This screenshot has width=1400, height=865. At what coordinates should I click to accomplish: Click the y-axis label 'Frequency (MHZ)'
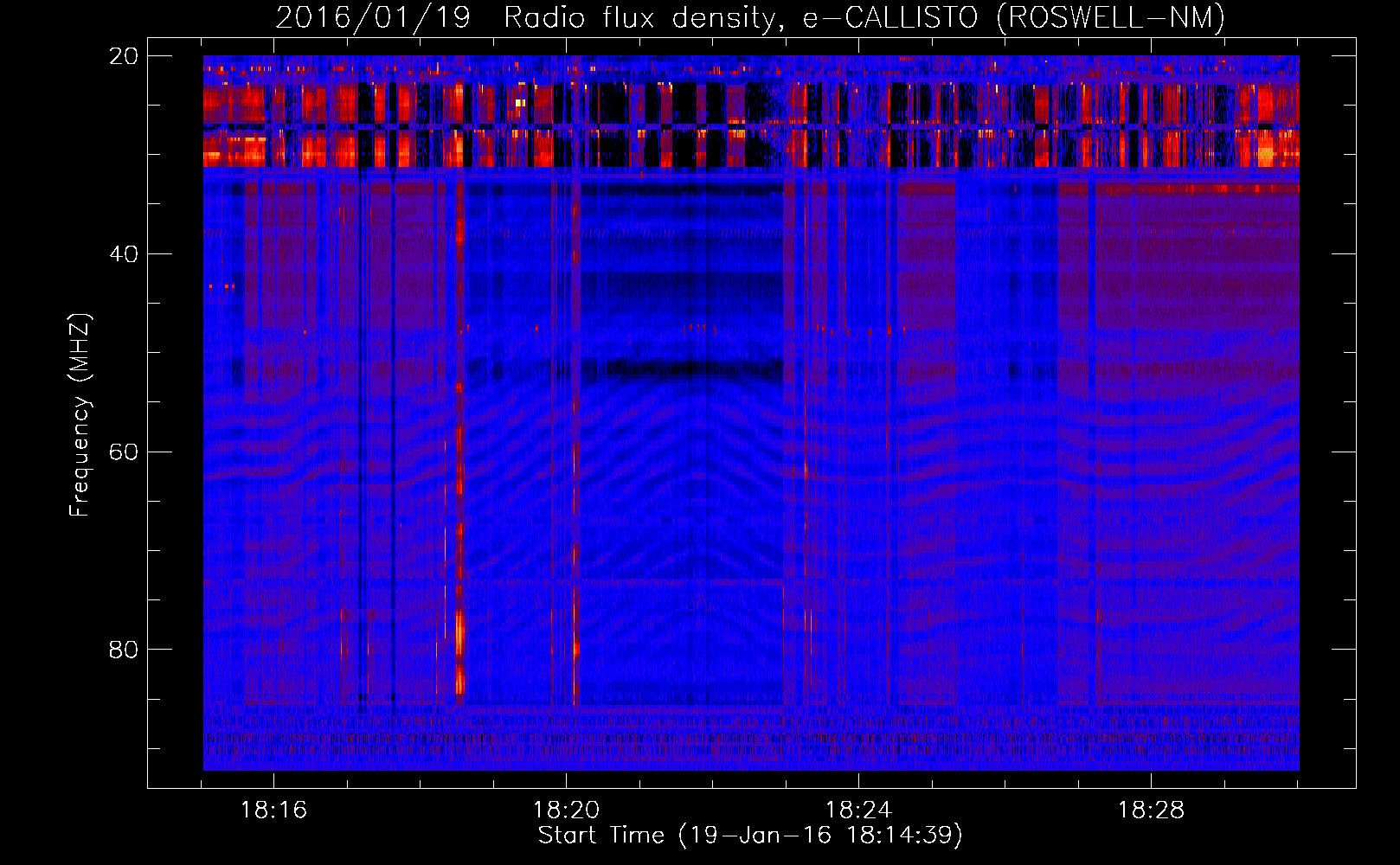pos(80,415)
